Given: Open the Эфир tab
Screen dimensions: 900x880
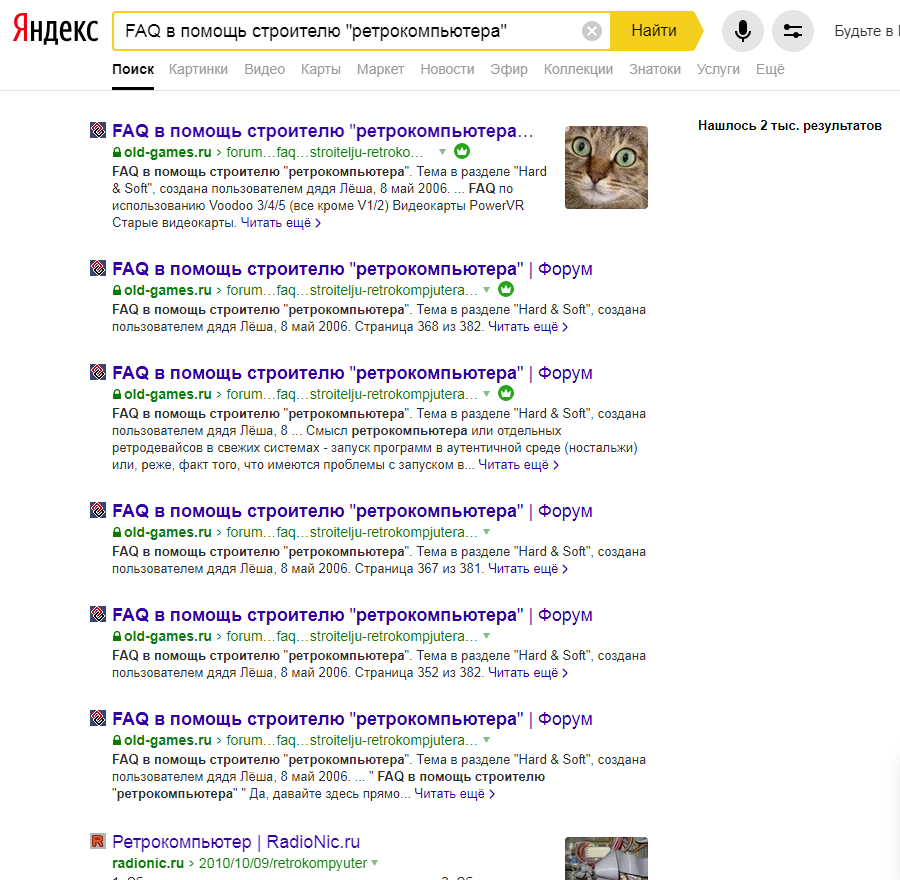Looking at the screenshot, I should coord(509,69).
